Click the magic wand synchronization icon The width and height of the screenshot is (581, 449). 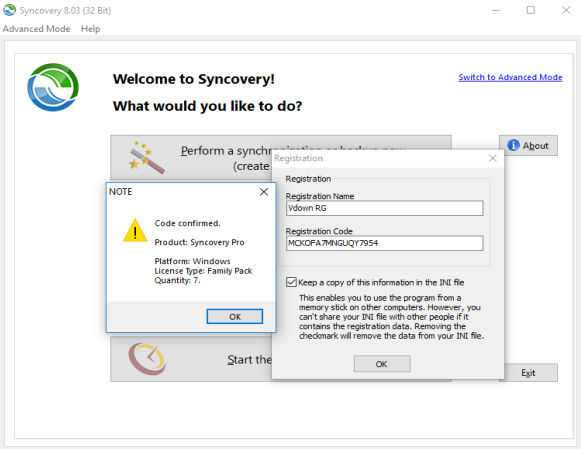(147, 157)
